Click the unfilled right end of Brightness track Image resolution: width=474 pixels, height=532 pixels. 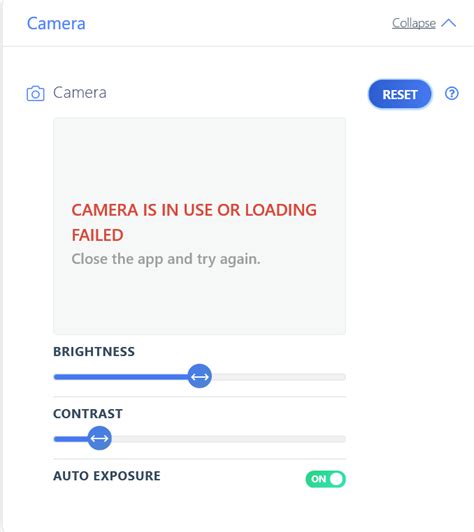279,377
